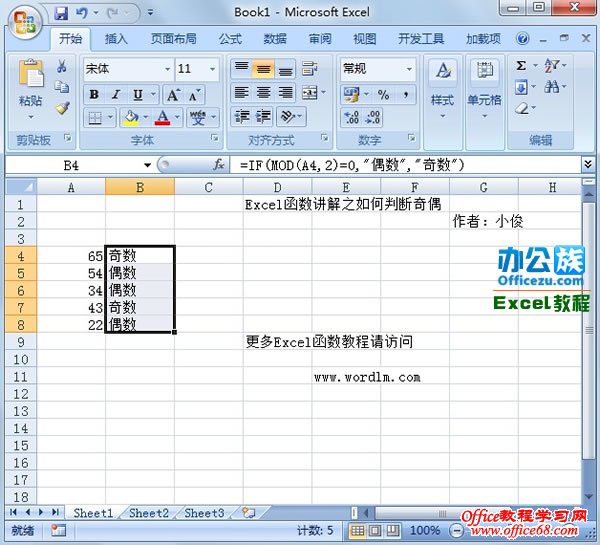Cut selection with the scissors icon
Image resolution: width=600 pixels, height=545 pixels.
62,66
